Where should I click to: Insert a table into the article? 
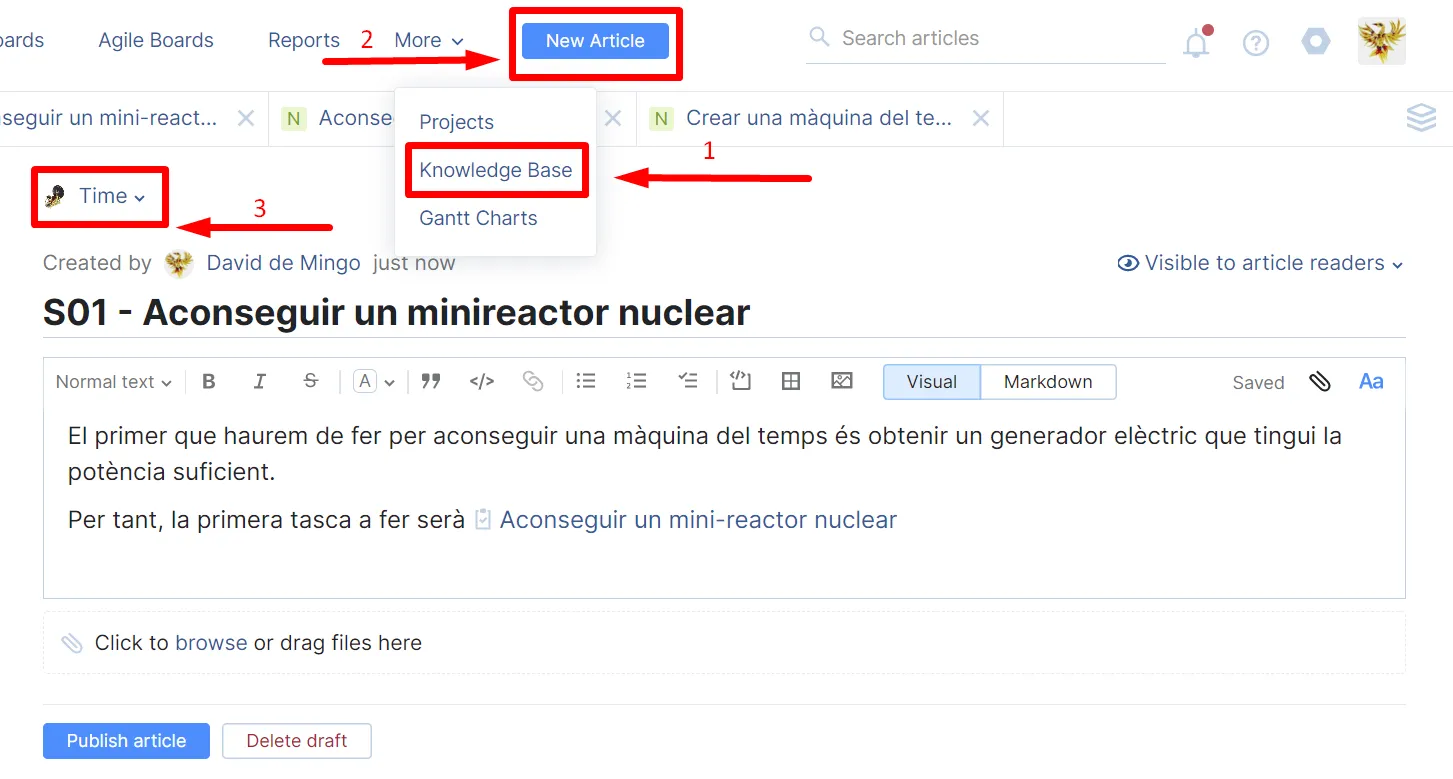(x=791, y=381)
